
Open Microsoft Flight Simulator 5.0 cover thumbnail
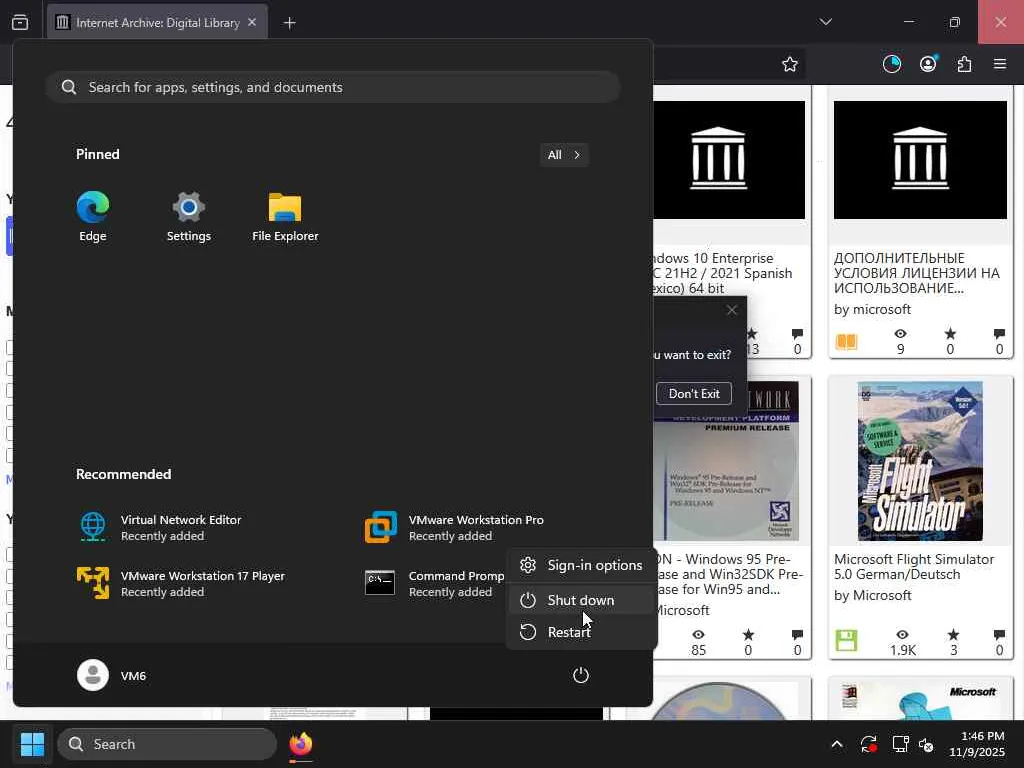[920, 461]
